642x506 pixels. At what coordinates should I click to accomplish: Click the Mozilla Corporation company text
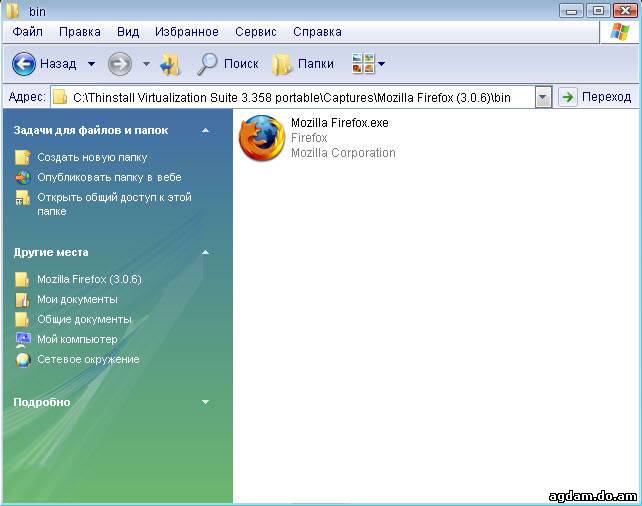coord(343,153)
